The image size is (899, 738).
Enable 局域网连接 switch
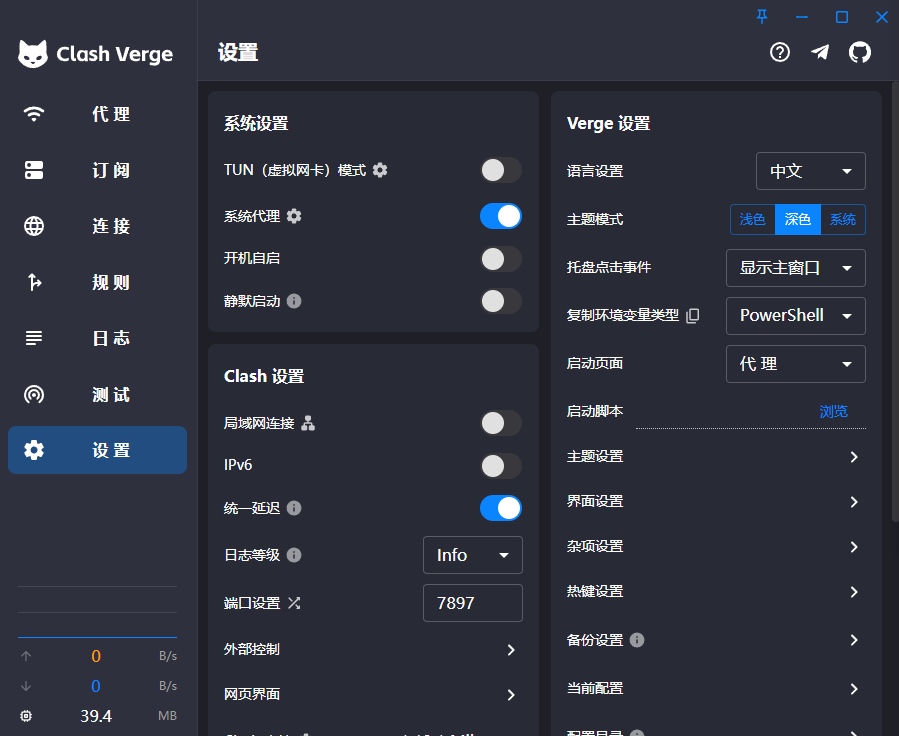tap(501, 424)
